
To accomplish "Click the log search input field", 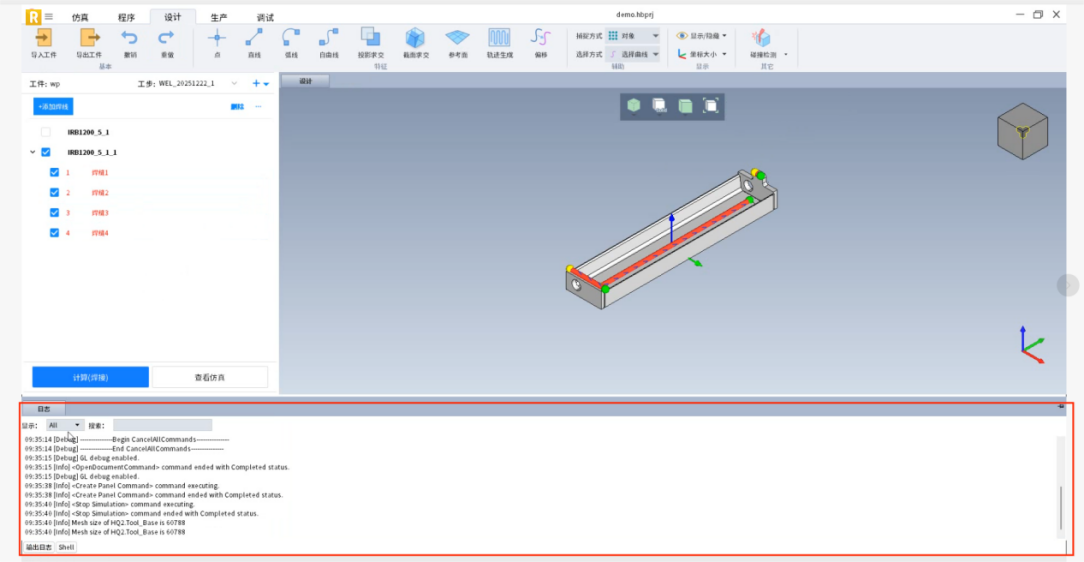I will [x=162, y=425].
